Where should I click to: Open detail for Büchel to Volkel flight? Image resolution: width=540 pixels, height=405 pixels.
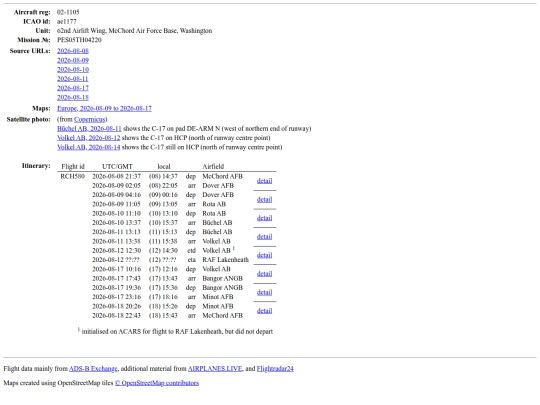coord(264,237)
